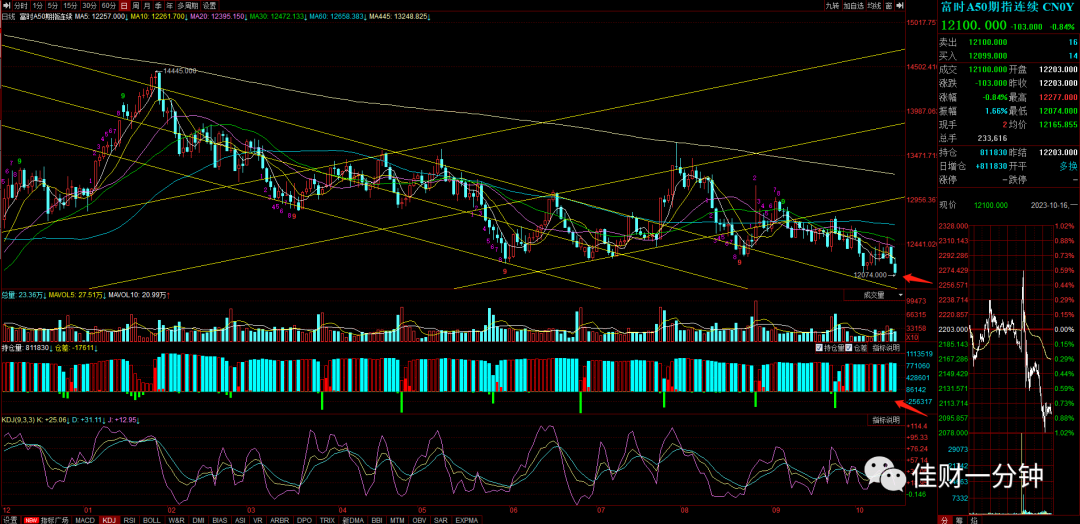This screenshot has width=1080, height=524.
Task: Open the 多周期 multi-period view
Action: [x=187, y=5]
